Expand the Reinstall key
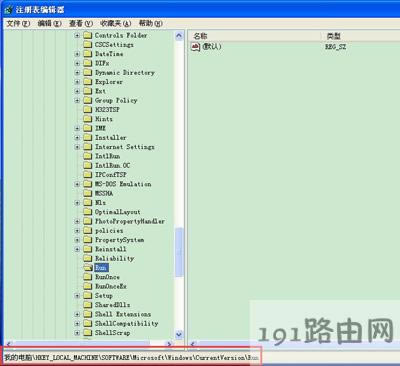 77,249
